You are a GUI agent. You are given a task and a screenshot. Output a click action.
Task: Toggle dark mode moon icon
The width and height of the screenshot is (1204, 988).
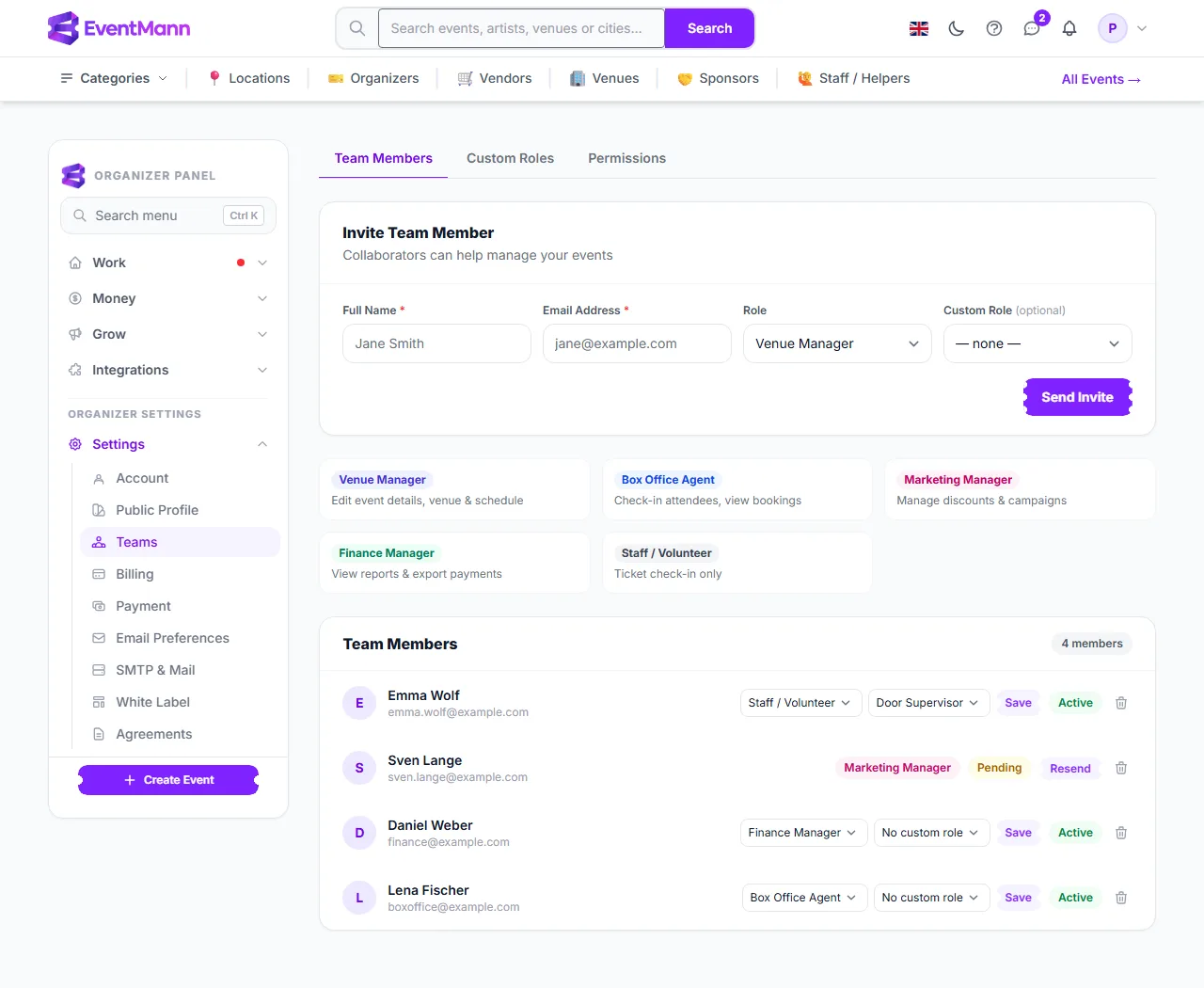[957, 28]
